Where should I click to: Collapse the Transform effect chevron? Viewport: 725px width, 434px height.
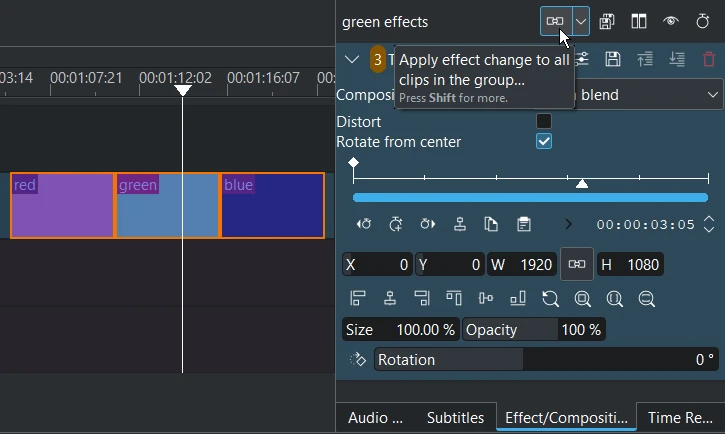point(352,59)
